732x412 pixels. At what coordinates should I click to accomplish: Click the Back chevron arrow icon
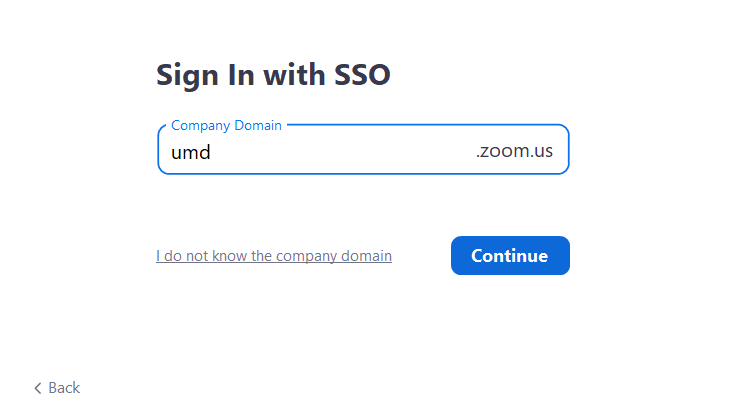coord(38,388)
